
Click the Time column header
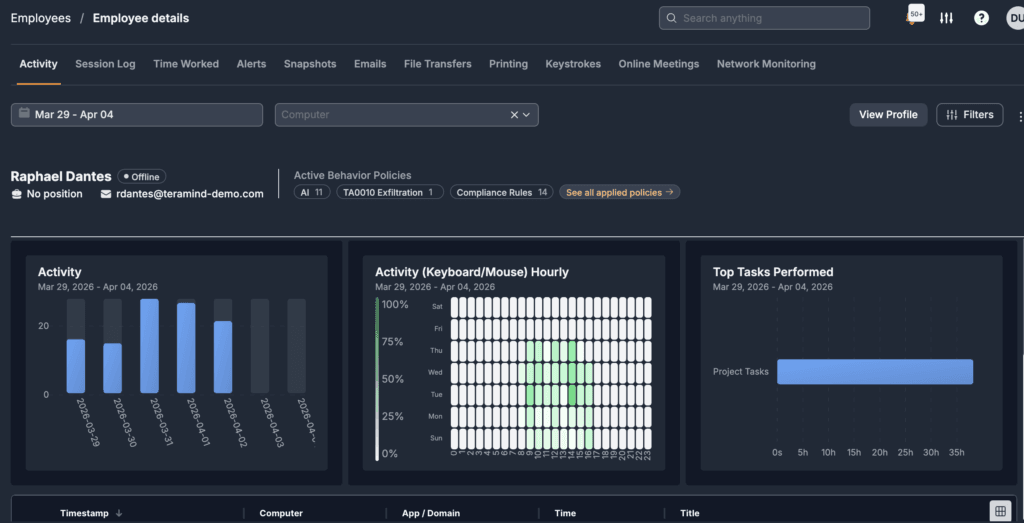(565, 513)
